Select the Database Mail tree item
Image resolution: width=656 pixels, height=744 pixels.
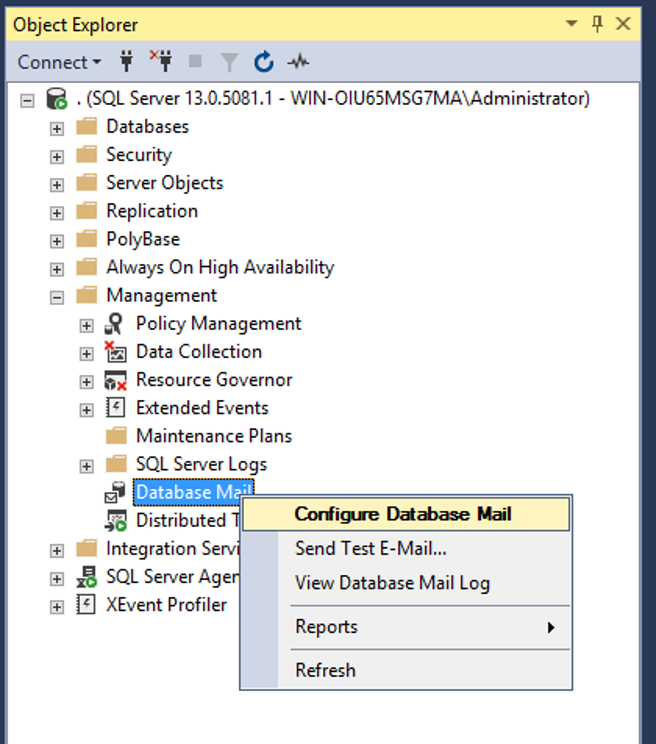tap(194, 492)
